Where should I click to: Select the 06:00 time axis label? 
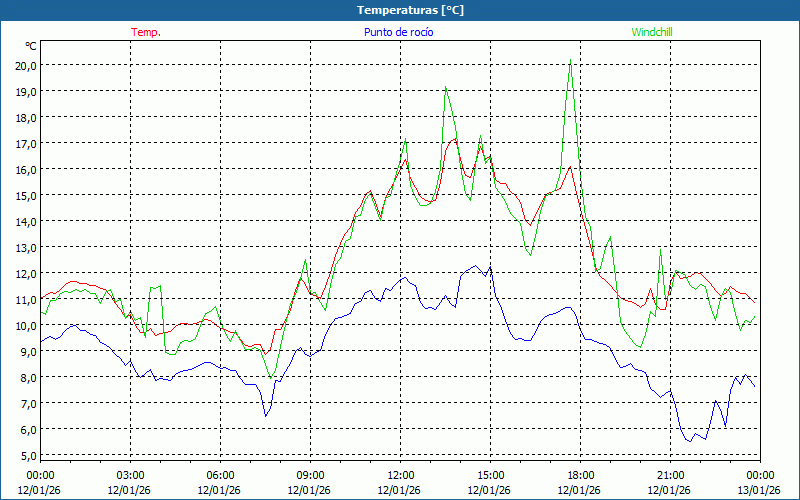click(x=220, y=475)
